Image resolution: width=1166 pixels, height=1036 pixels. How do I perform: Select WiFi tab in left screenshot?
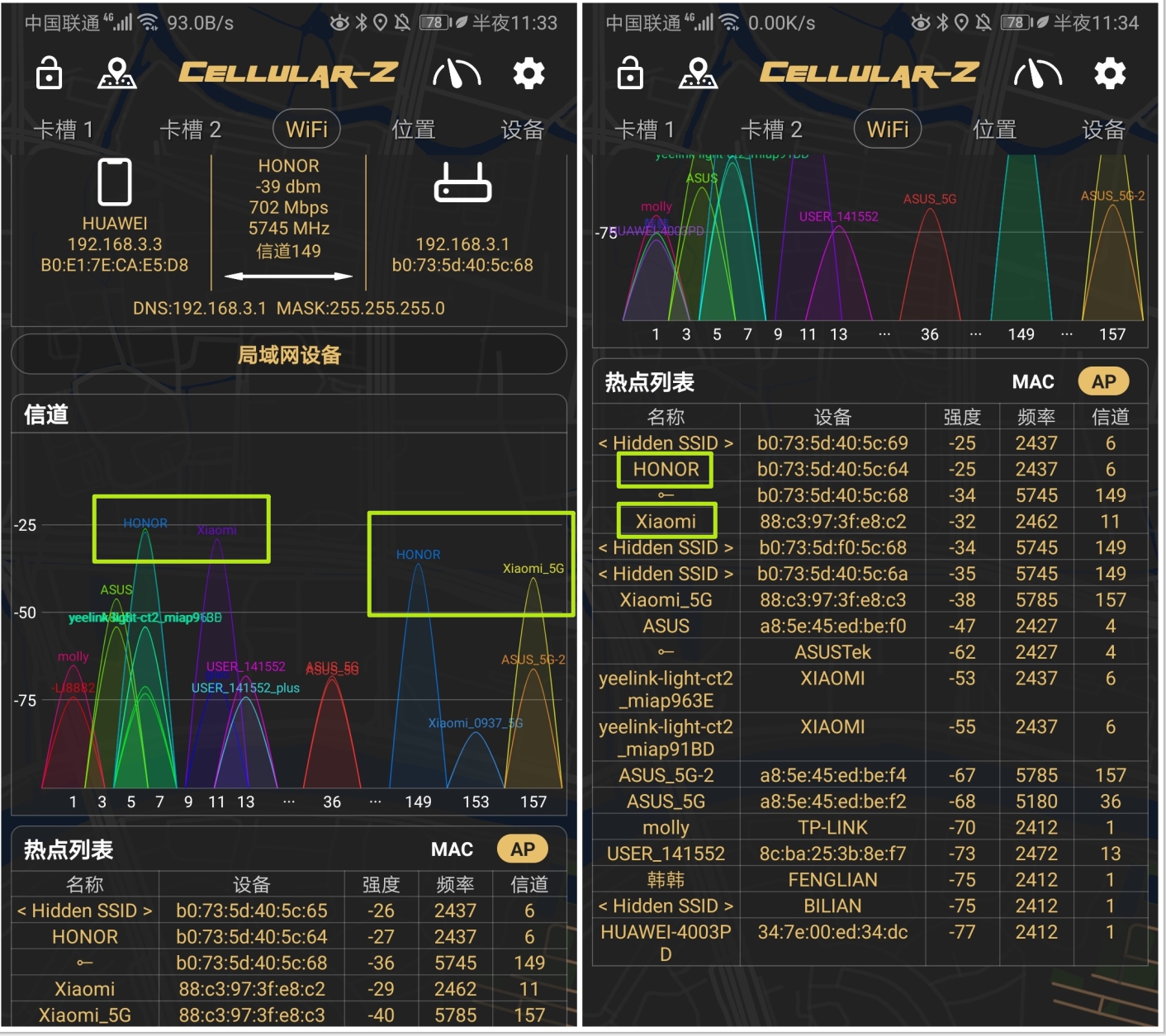(307, 129)
